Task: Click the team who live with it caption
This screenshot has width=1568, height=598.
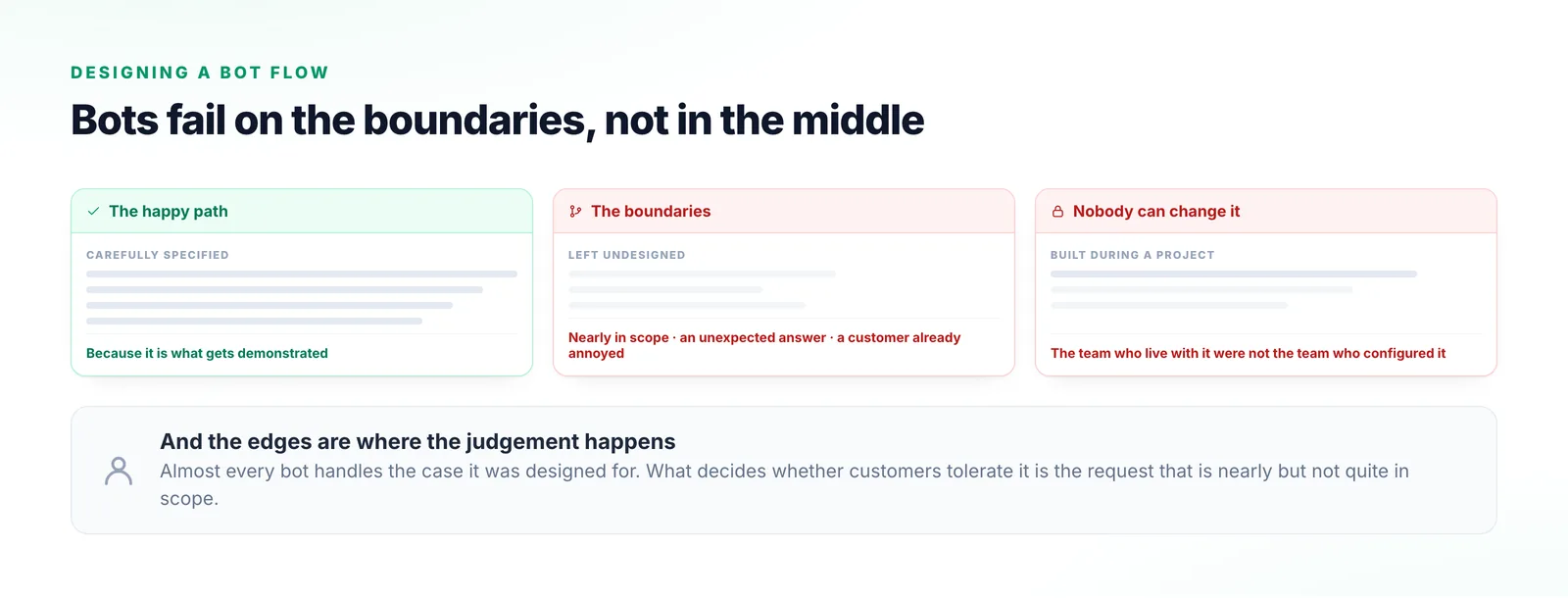Action: click(1248, 353)
